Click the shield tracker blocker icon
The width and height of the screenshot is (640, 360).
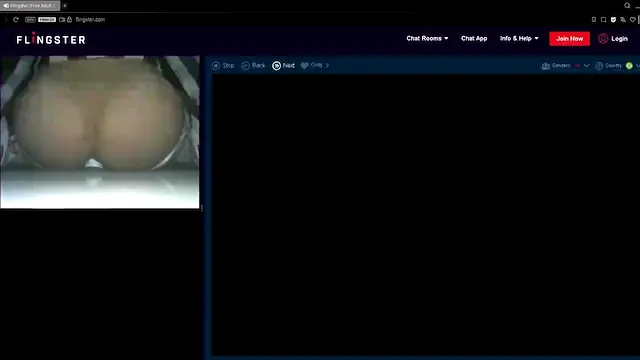click(x=613, y=19)
